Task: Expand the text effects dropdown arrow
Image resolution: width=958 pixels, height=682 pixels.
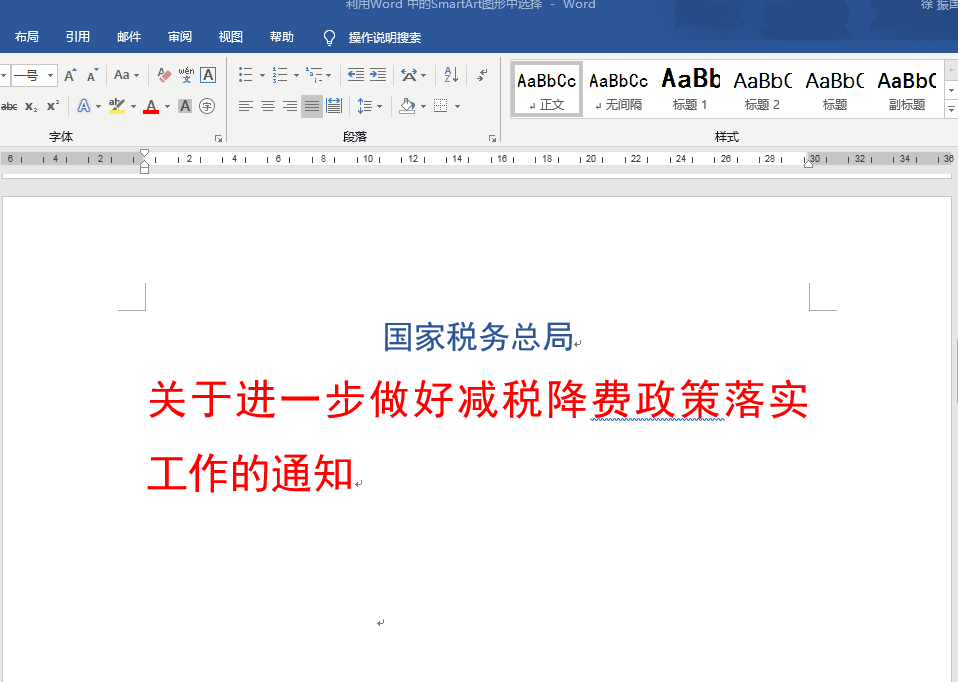Action: tap(98, 107)
